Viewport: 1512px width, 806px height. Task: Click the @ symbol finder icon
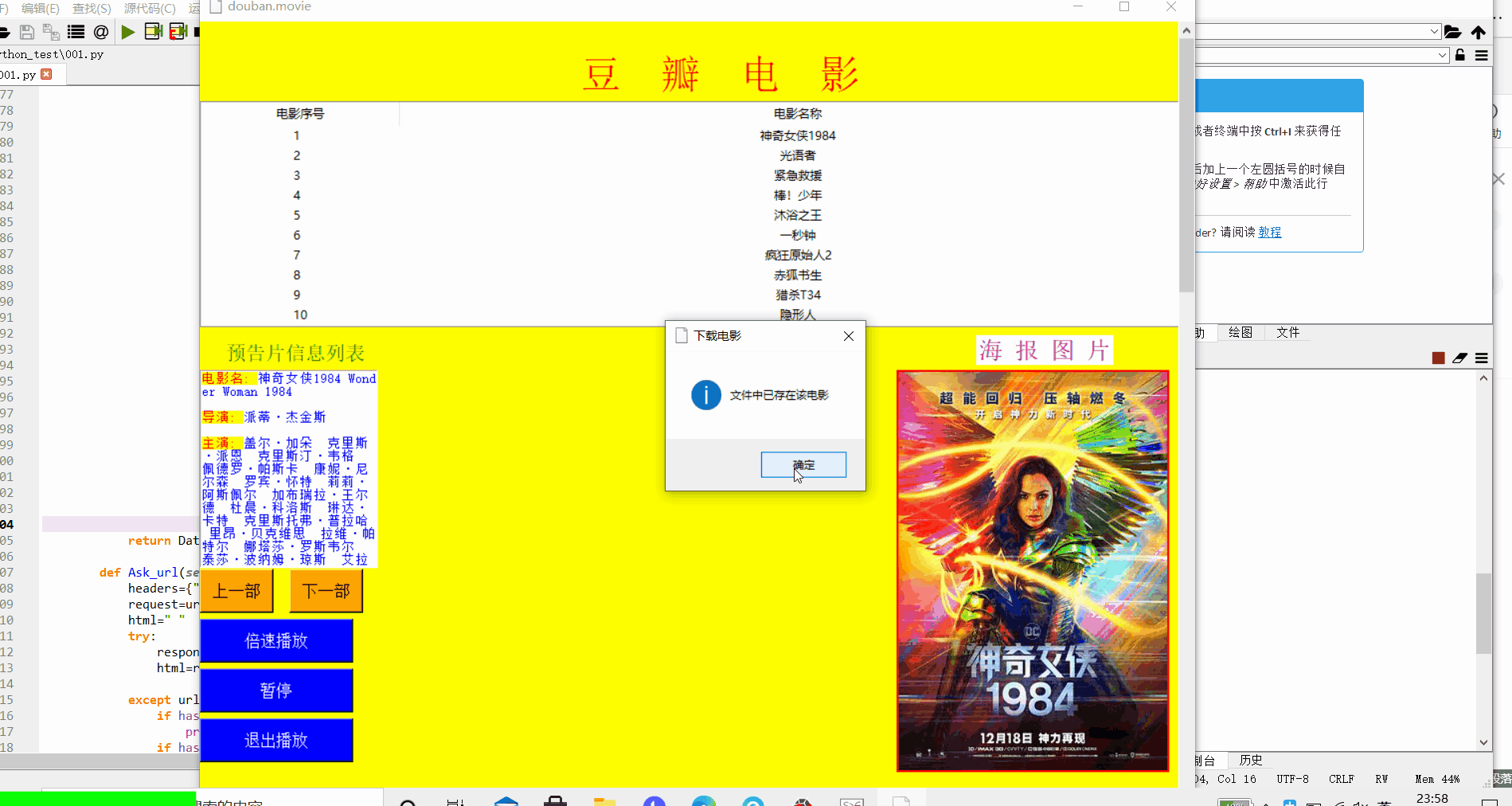pos(101,32)
